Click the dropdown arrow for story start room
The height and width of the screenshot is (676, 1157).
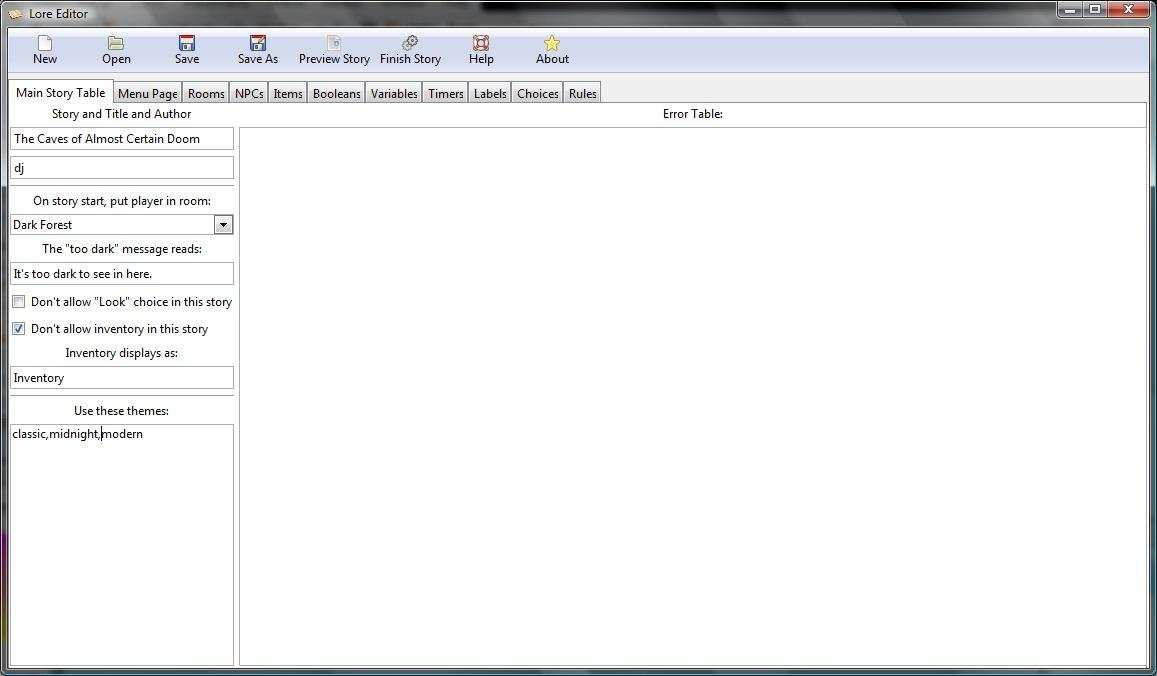click(223, 224)
